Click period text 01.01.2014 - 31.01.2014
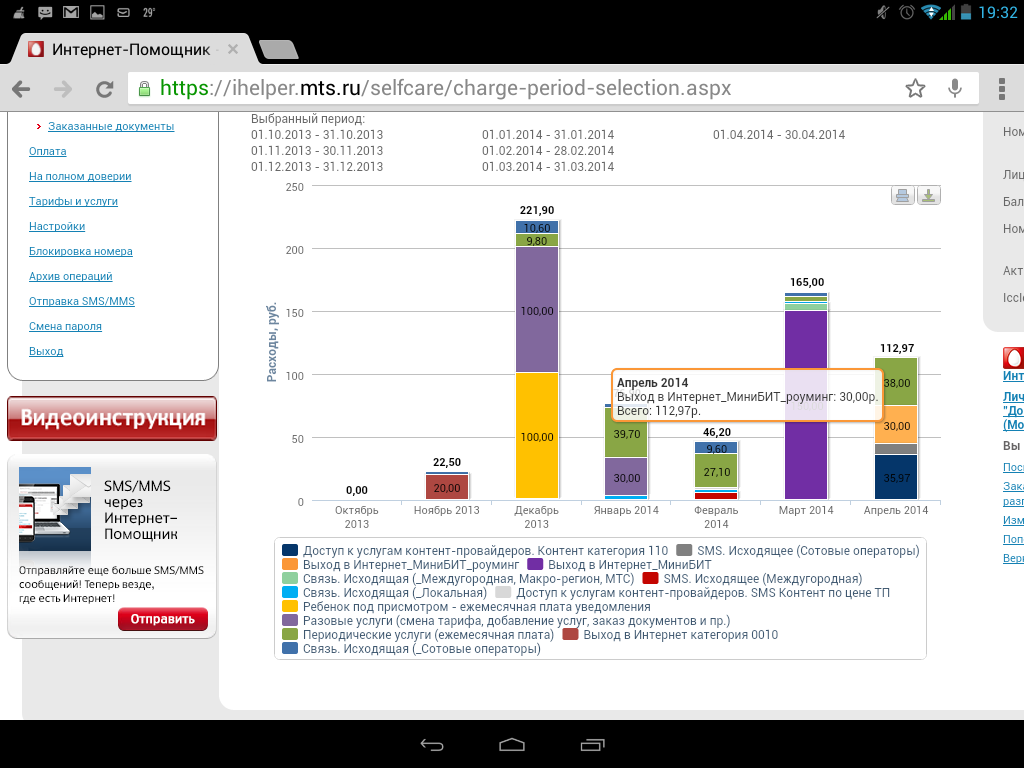 tap(548, 135)
